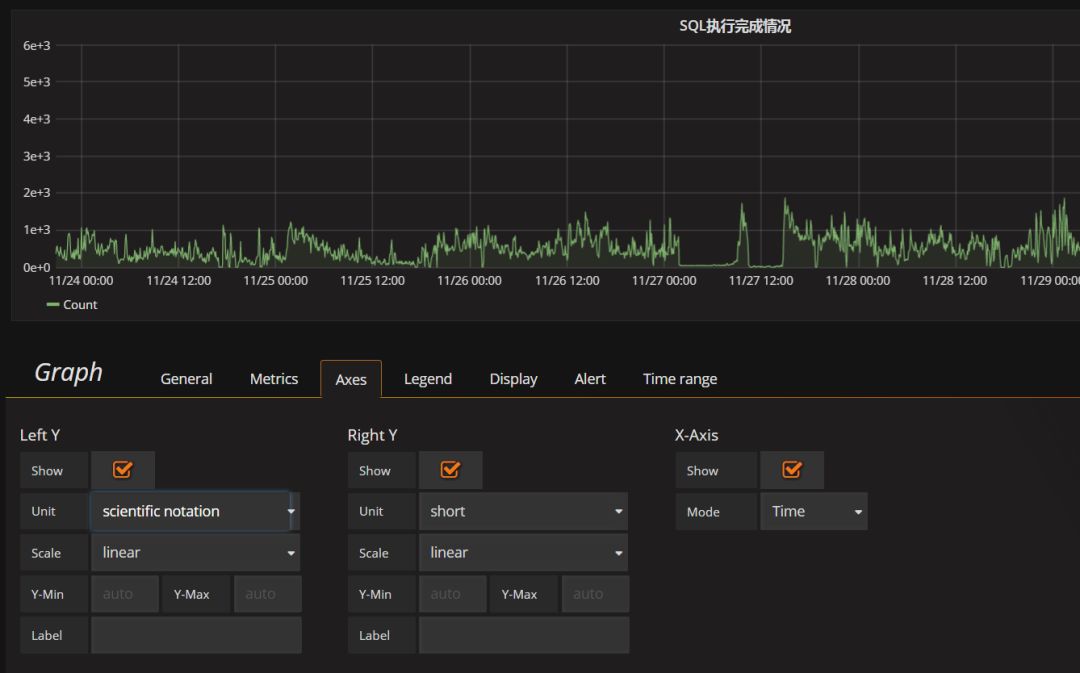1080x673 pixels.
Task: Open the Alert tab
Action: 590,379
